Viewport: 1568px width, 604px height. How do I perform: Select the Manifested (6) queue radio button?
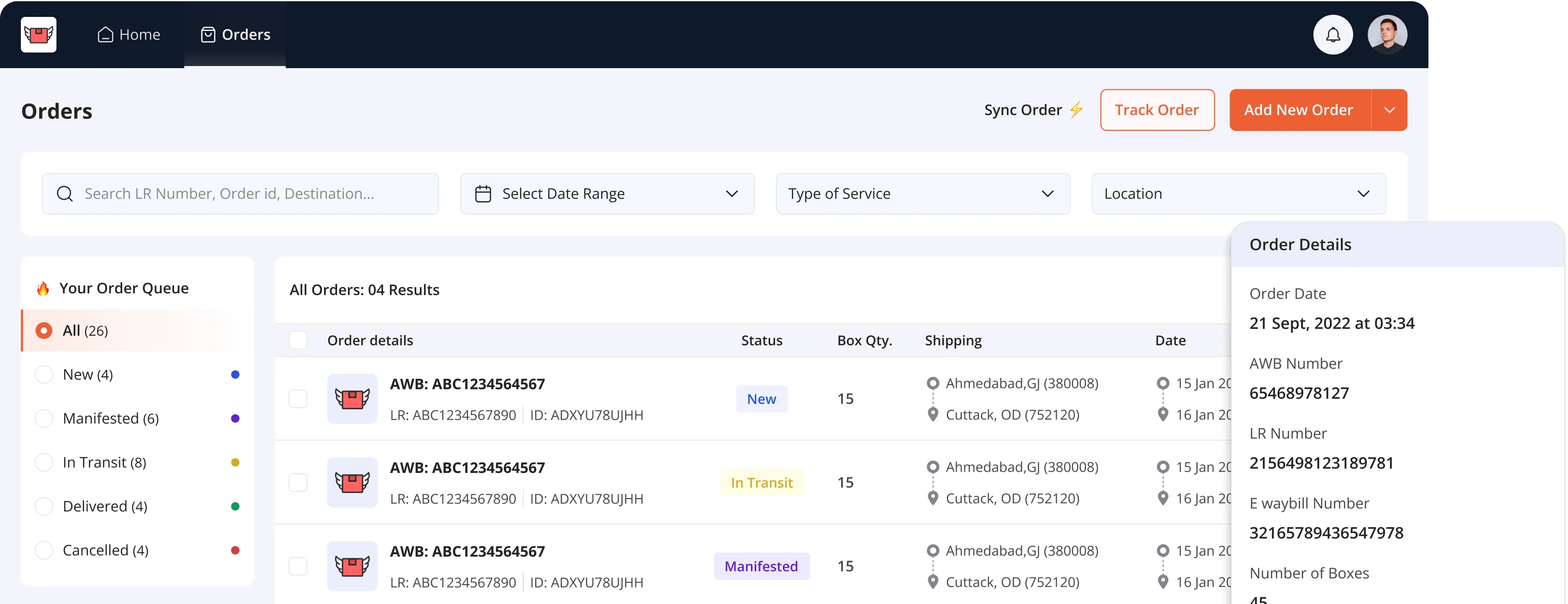[44, 418]
